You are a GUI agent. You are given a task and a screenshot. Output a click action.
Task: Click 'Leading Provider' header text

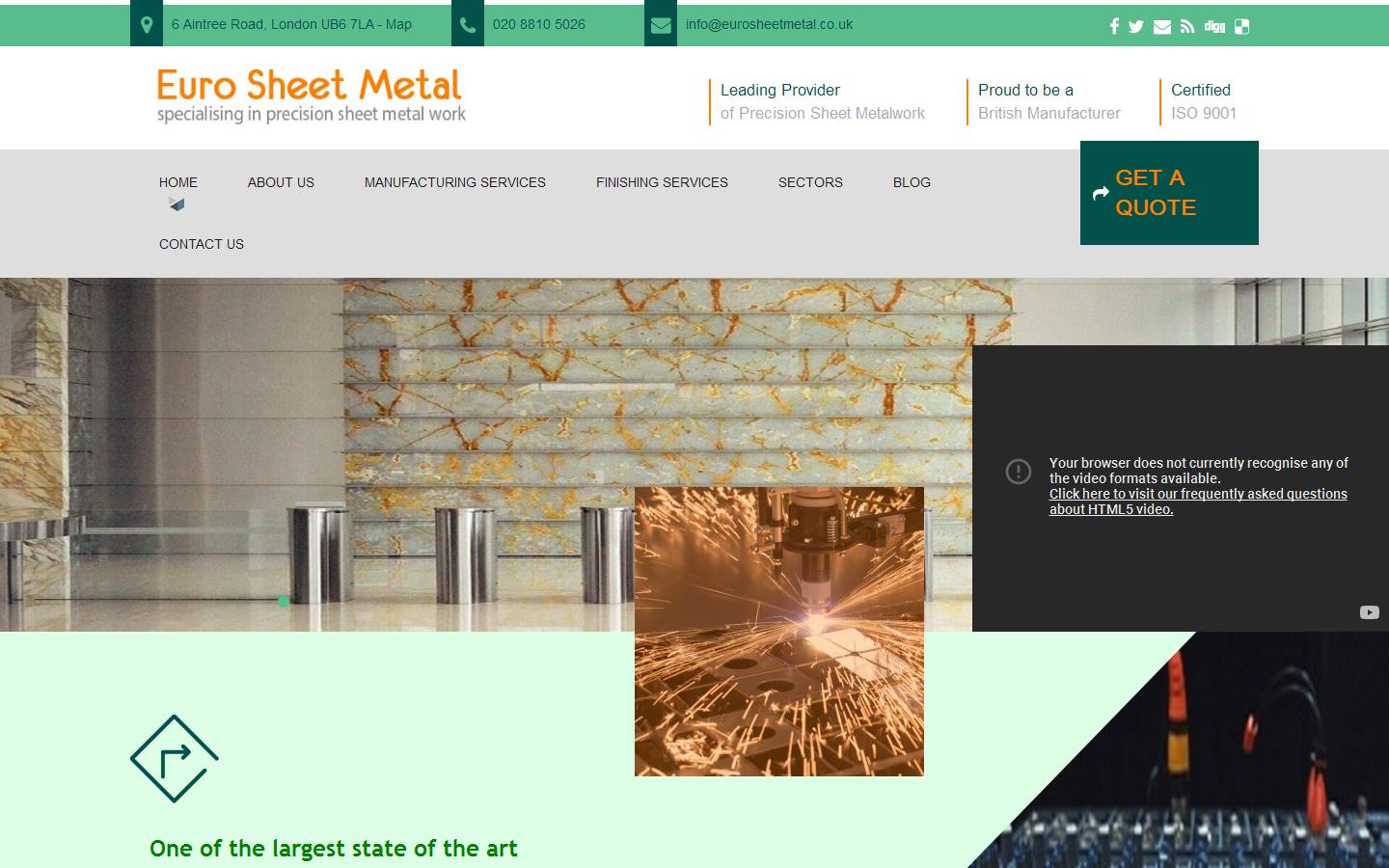tap(780, 90)
